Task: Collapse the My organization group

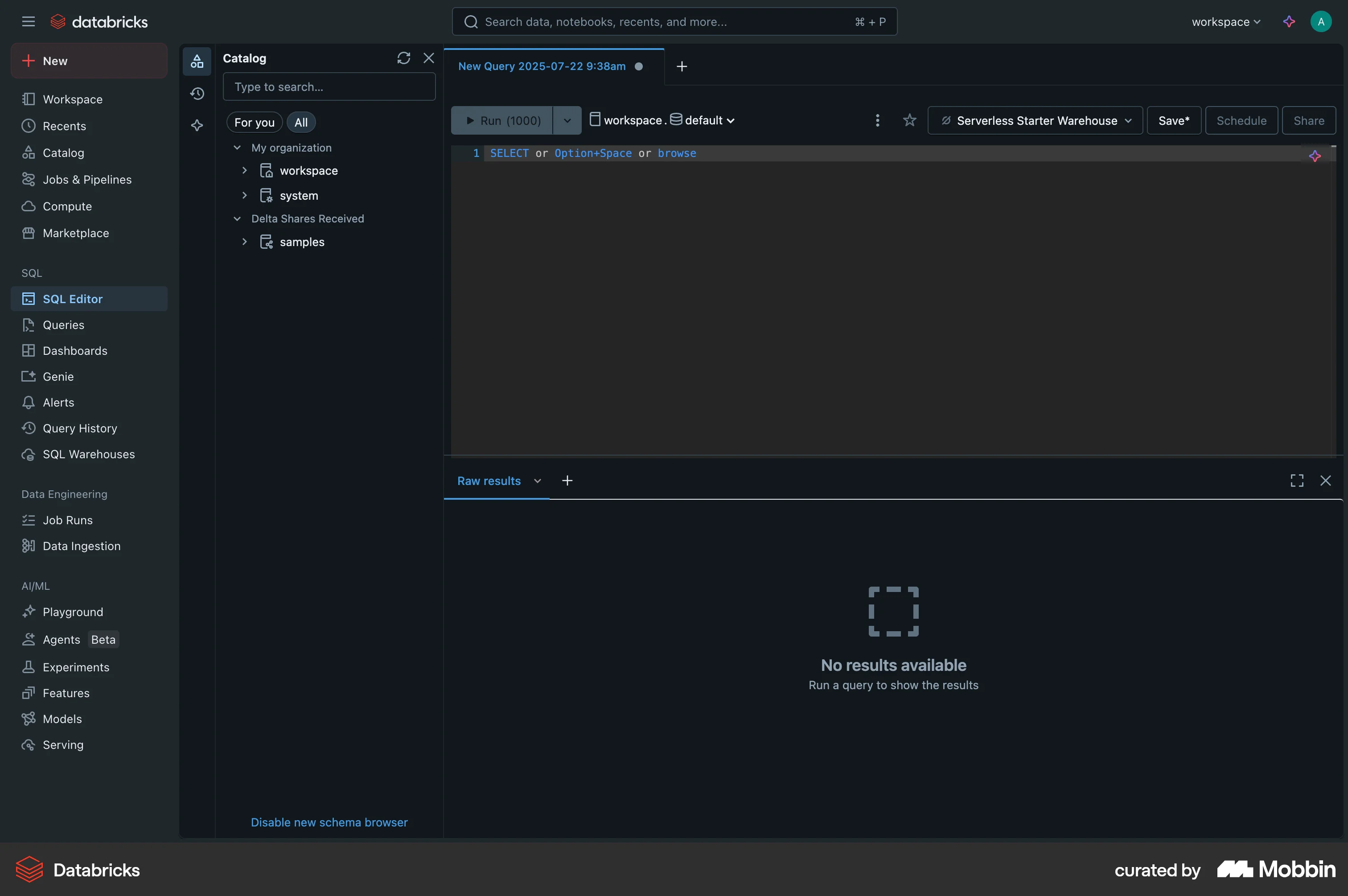Action: [x=237, y=148]
